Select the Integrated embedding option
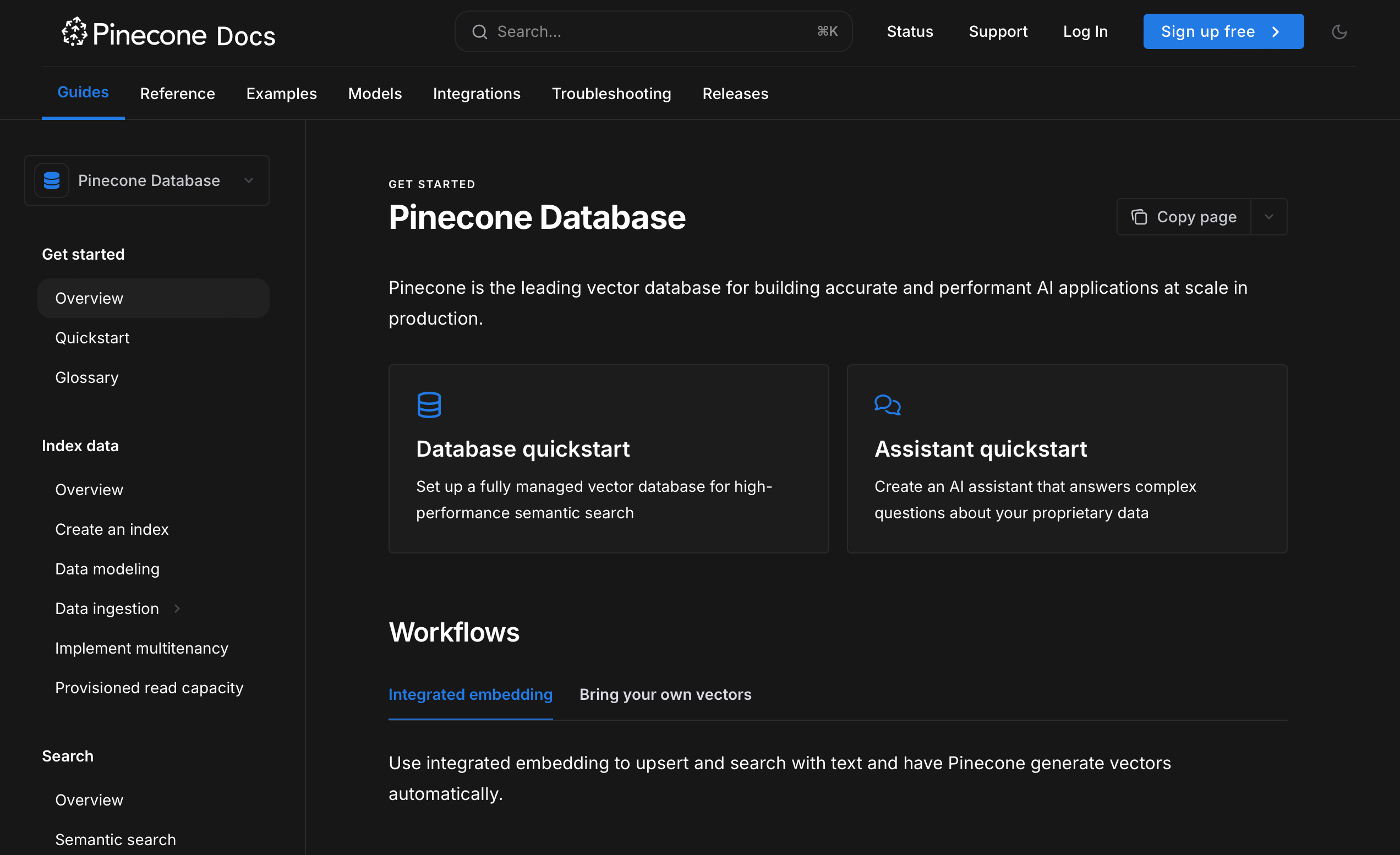The width and height of the screenshot is (1400, 855). (471, 694)
